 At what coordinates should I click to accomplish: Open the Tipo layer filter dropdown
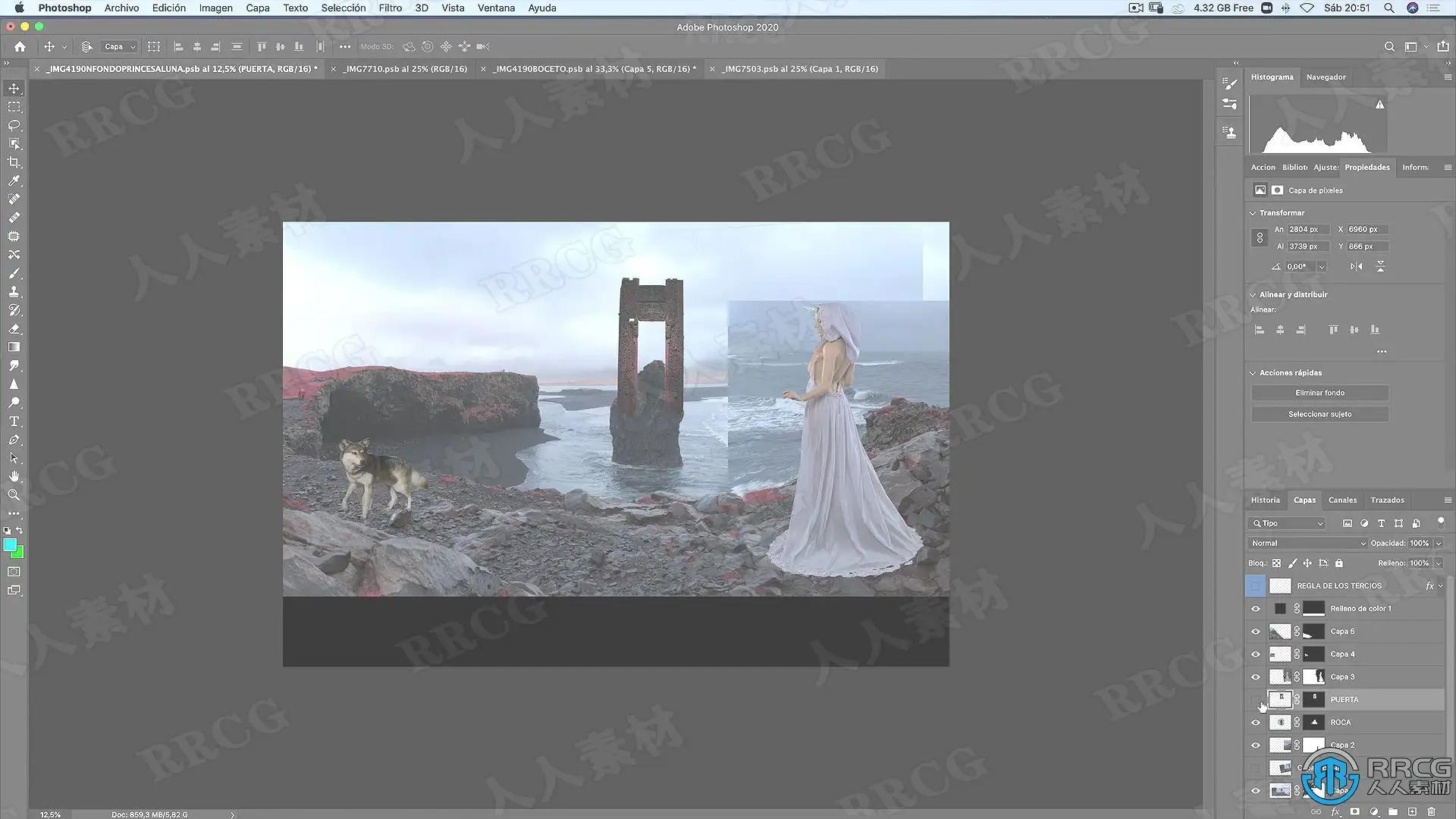(1288, 523)
